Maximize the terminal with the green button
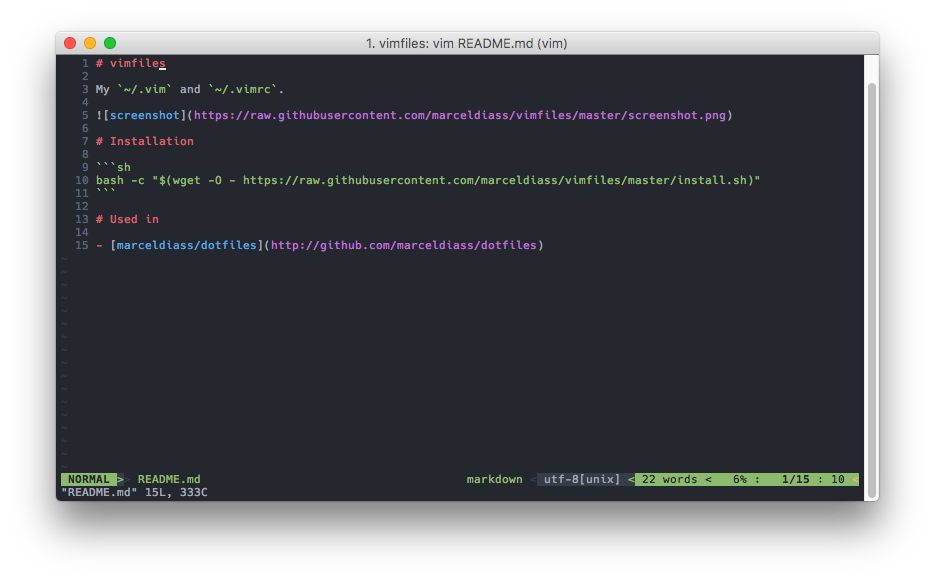Viewport: 935px width, 581px height. 110,43
